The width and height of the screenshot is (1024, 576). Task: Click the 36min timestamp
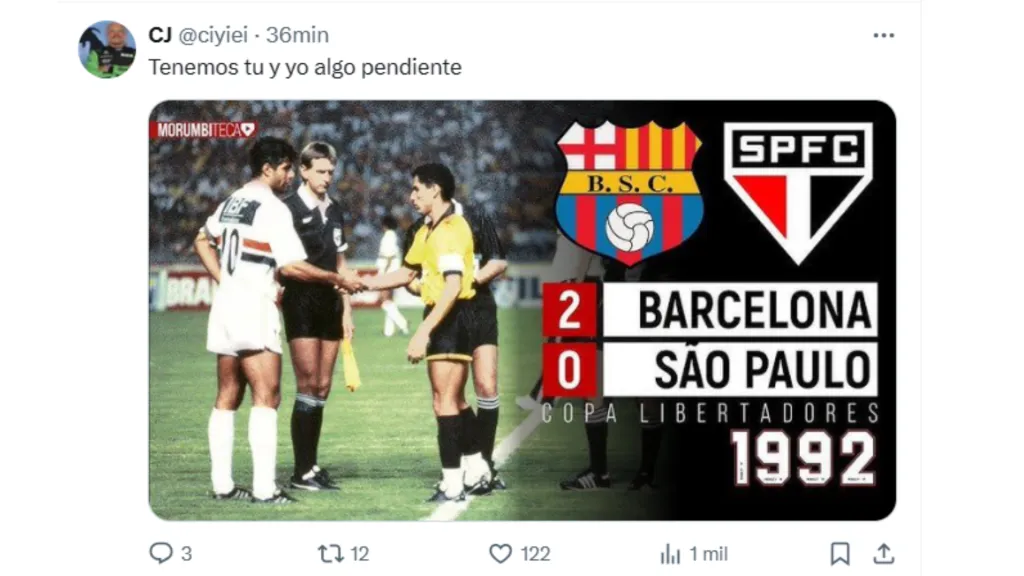pos(297,35)
